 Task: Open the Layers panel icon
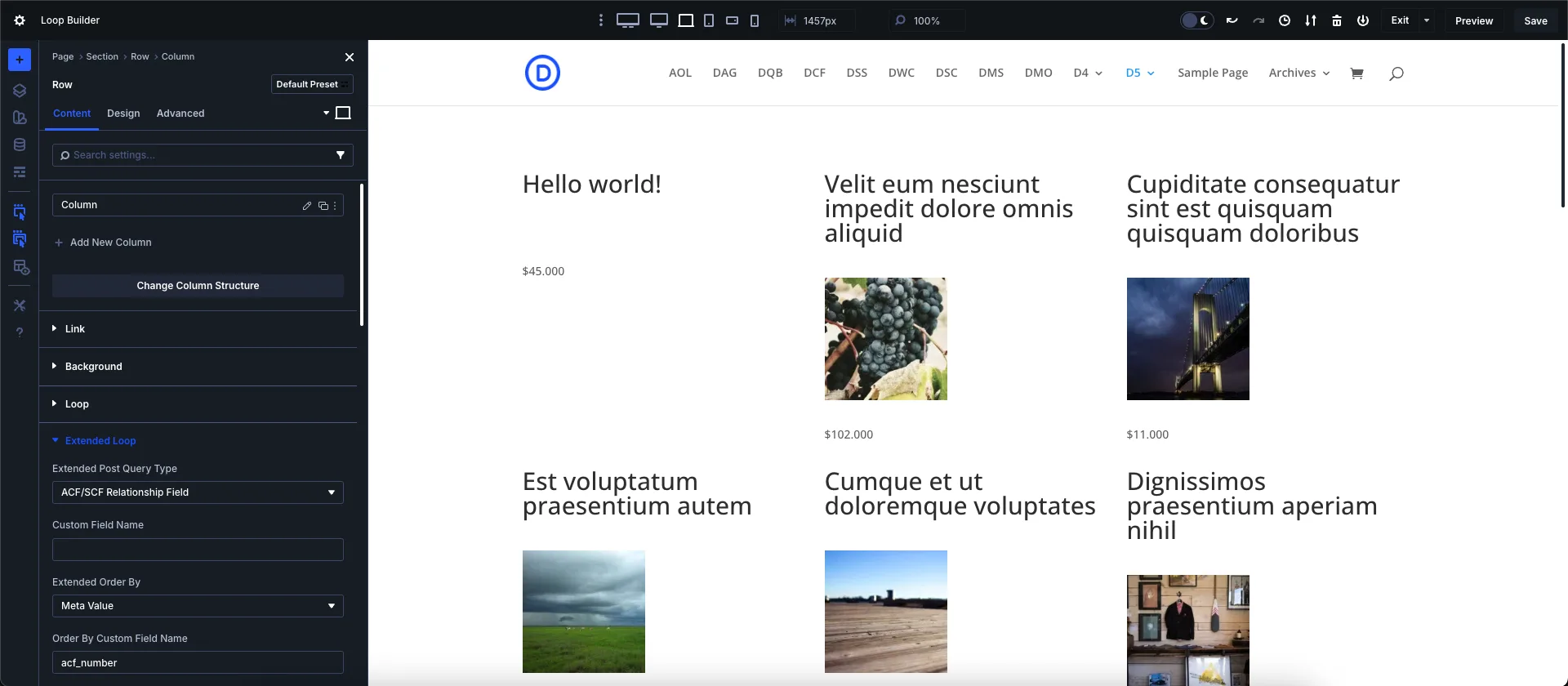click(20, 91)
